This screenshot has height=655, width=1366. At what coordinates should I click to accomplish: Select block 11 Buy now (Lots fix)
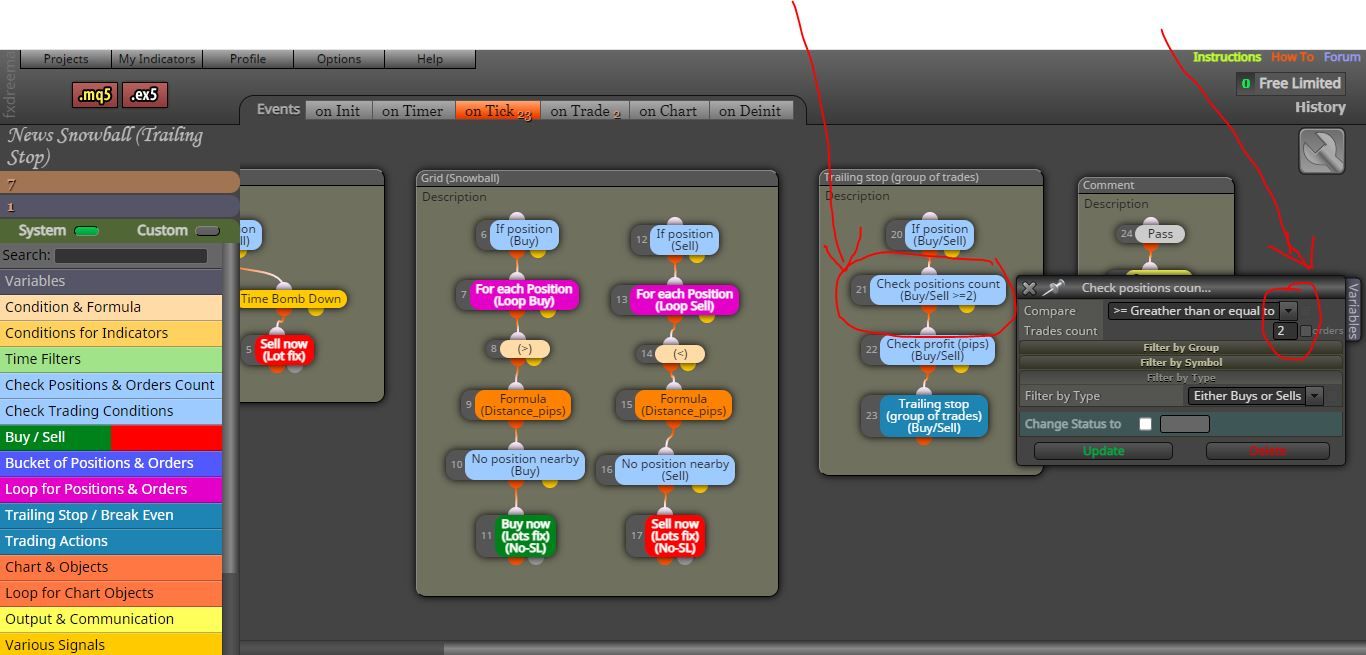click(x=525, y=536)
